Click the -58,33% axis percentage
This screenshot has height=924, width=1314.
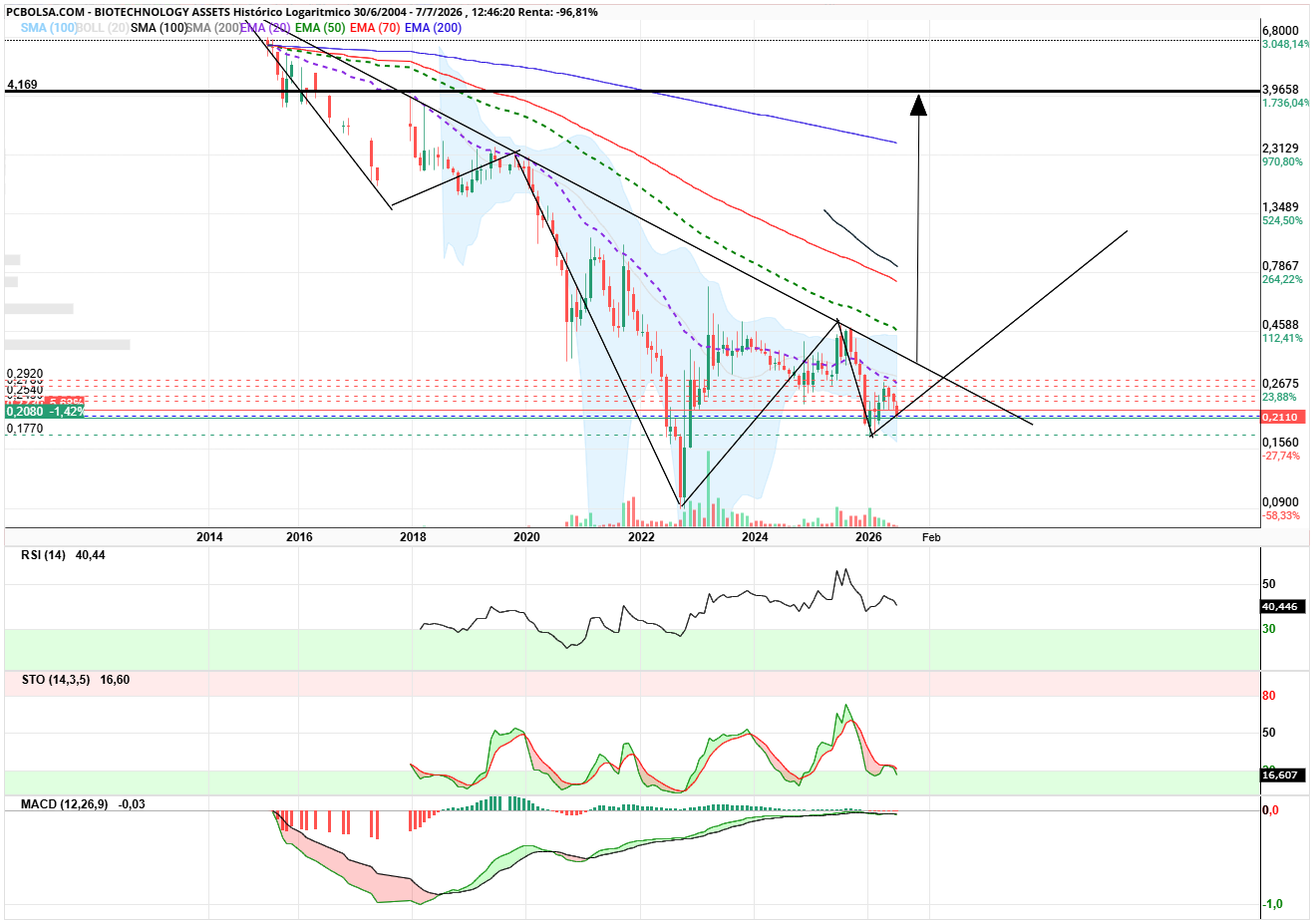pos(1282,515)
